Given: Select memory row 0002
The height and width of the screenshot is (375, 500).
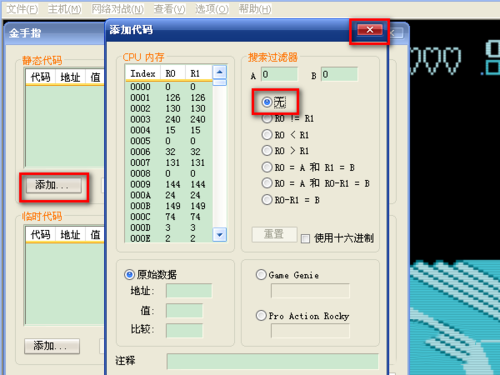Looking at the screenshot, I should [169, 108].
